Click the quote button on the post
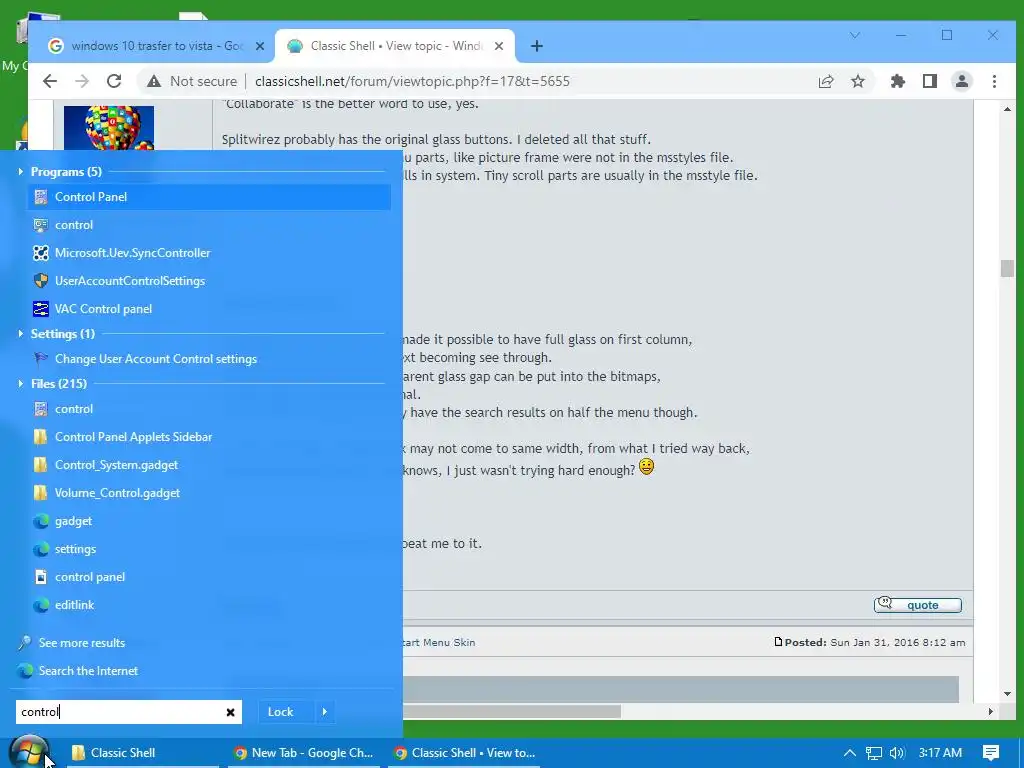 tap(918, 605)
